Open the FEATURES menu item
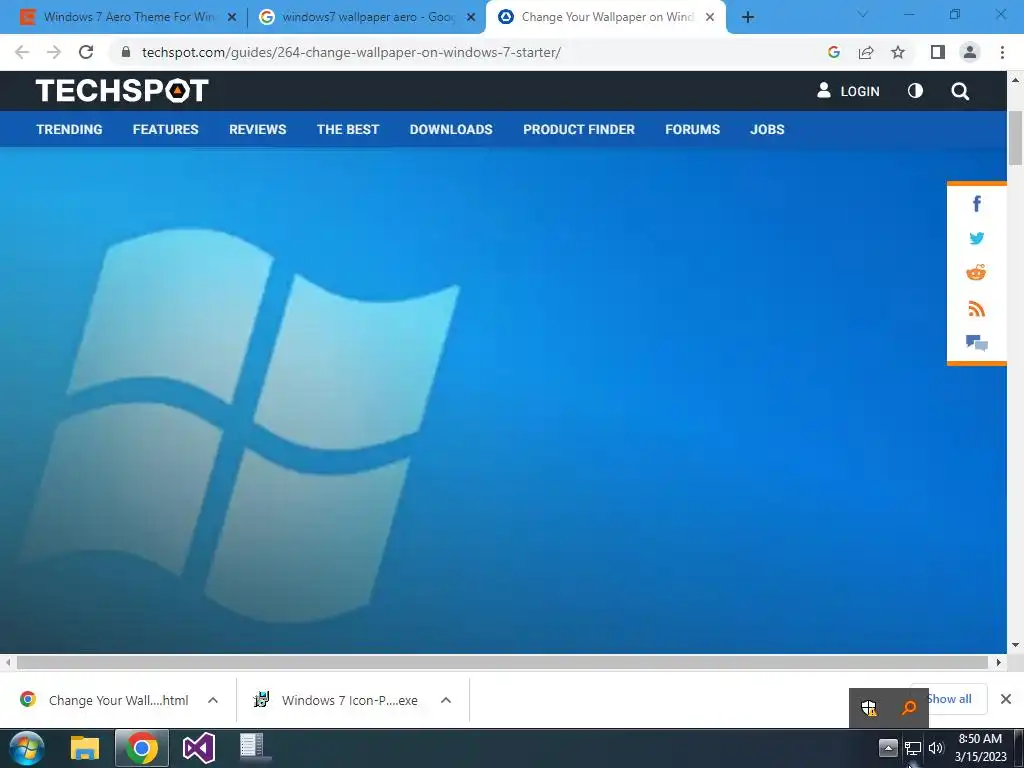 [x=165, y=129]
